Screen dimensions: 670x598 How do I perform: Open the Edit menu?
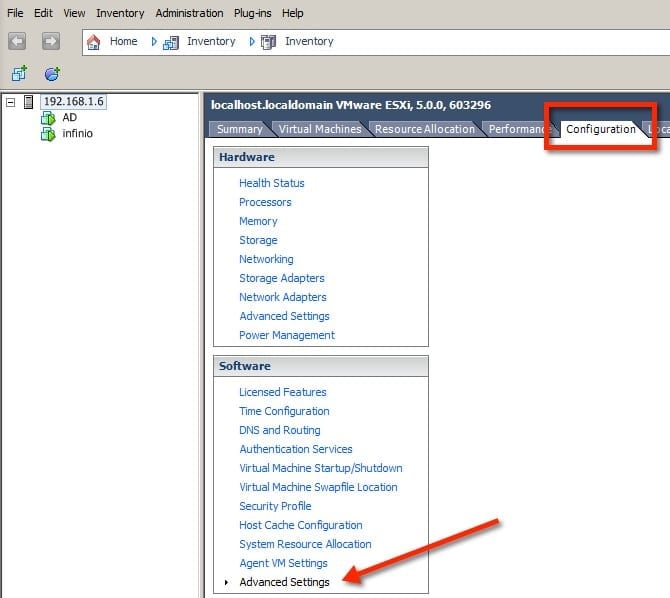click(x=43, y=13)
